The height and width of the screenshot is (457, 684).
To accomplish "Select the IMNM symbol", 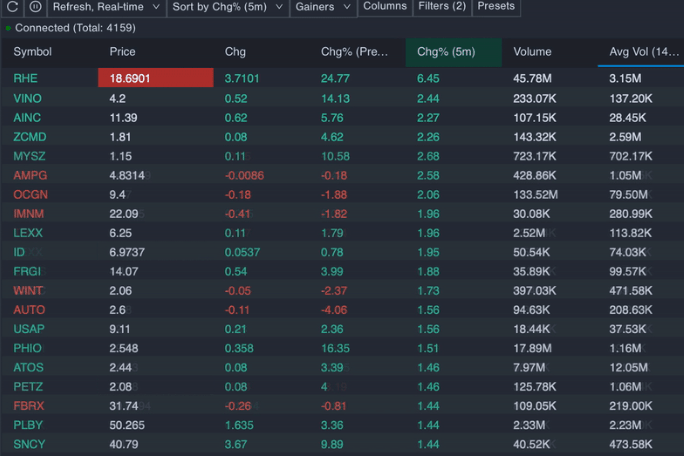I will click(x=28, y=214).
